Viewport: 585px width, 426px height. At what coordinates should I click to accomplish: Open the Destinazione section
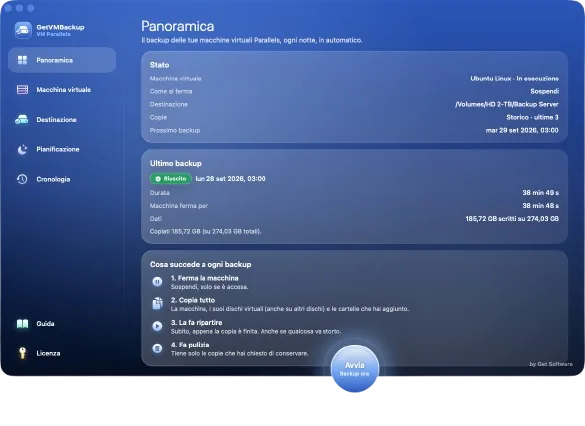click(62, 119)
